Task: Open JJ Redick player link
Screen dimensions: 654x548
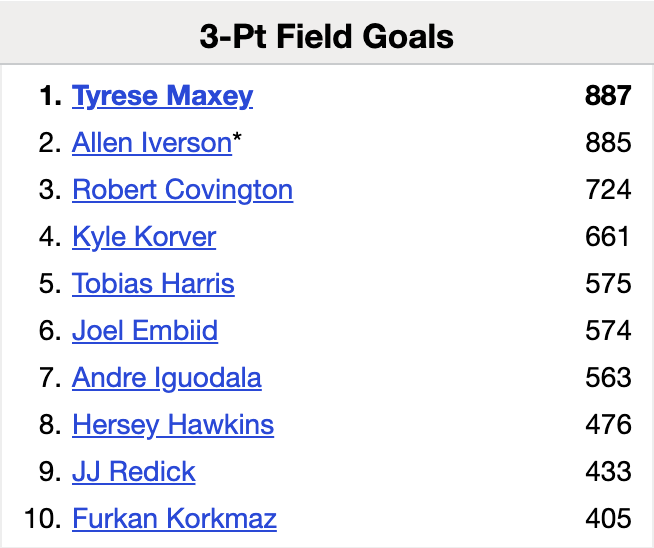Action: (x=134, y=472)
